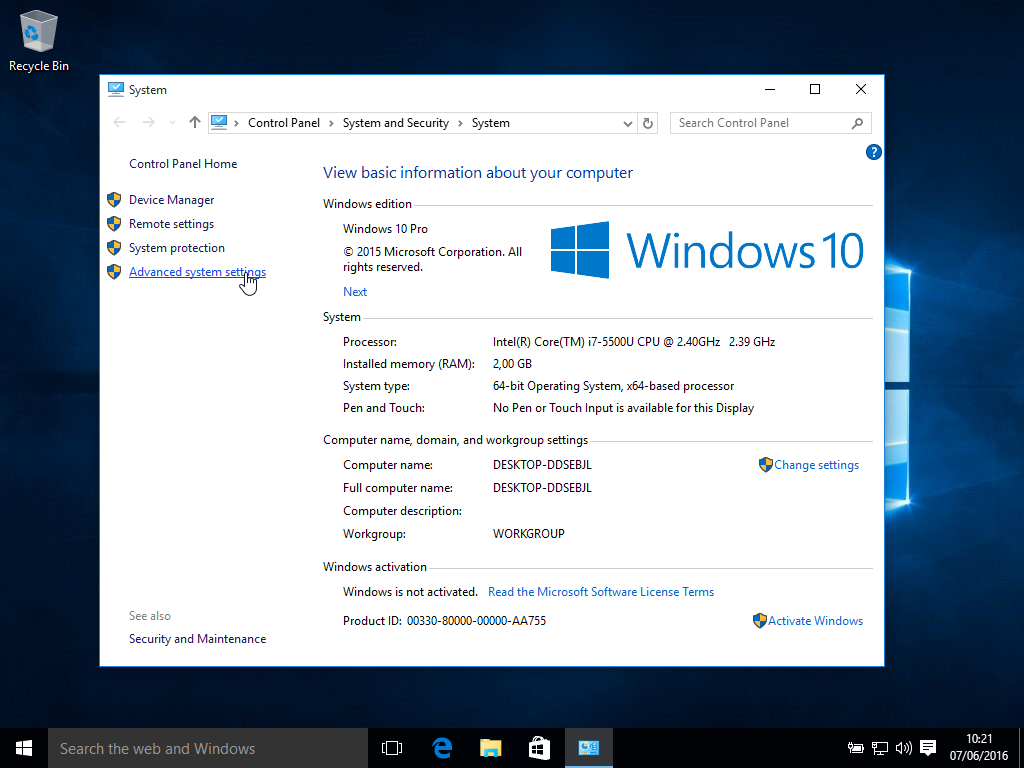Click Change settings for computer name
1024x768 pixels.
(816, 465)
